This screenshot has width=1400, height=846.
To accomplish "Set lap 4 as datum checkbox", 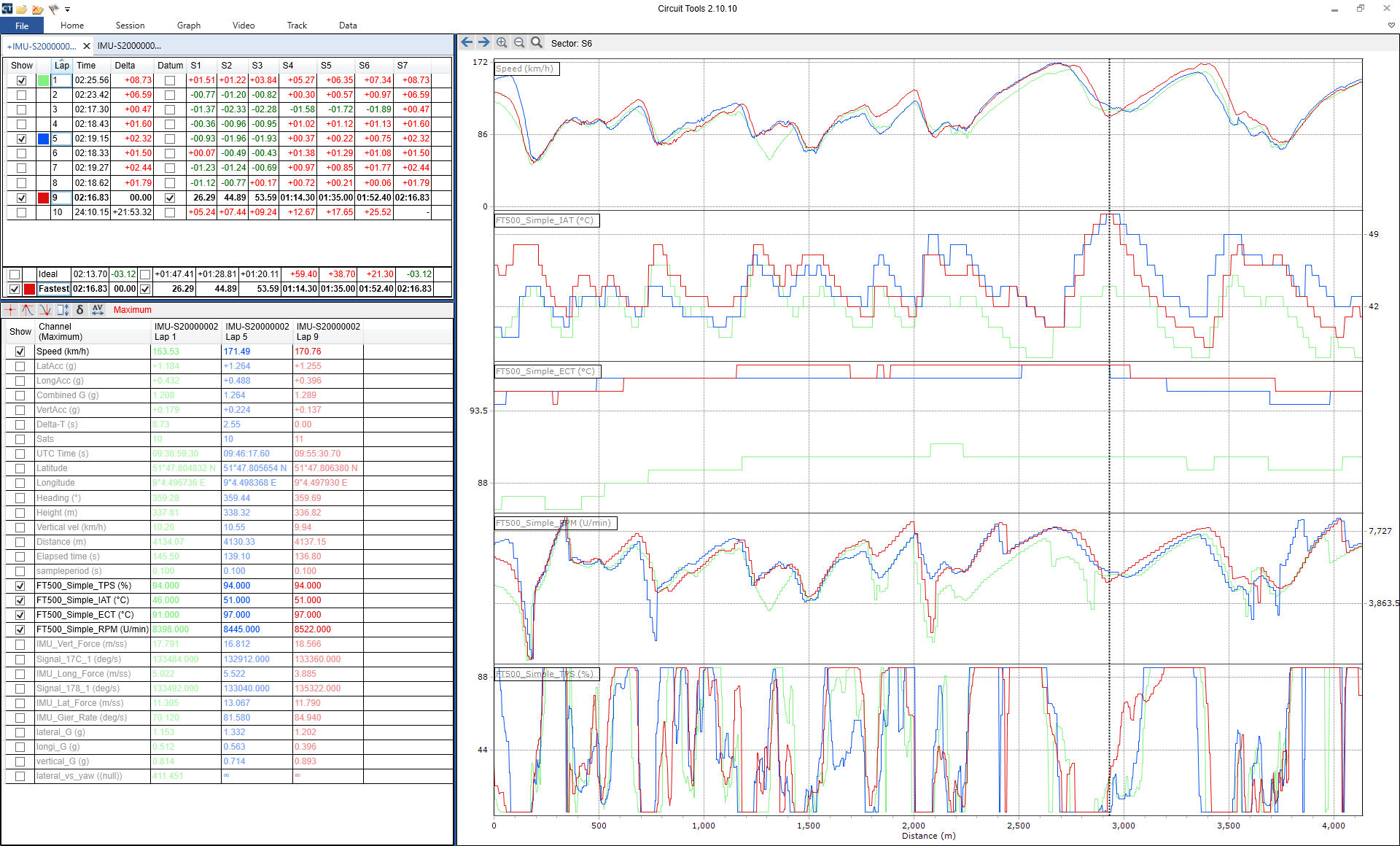I will coord(170,124).
